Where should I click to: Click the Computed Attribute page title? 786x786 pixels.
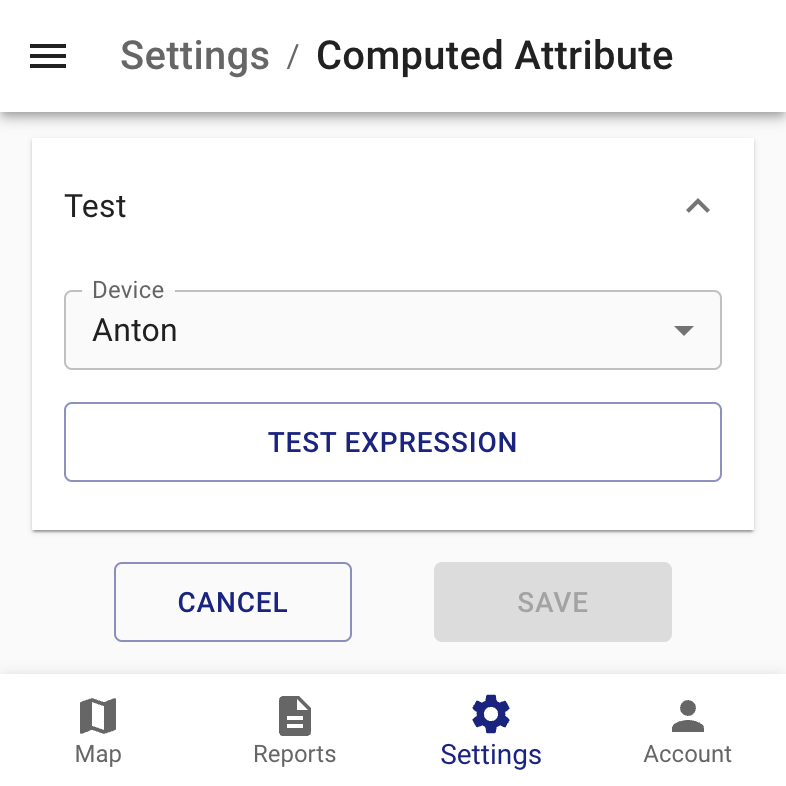pyautogui.click(x=495, y=56)
